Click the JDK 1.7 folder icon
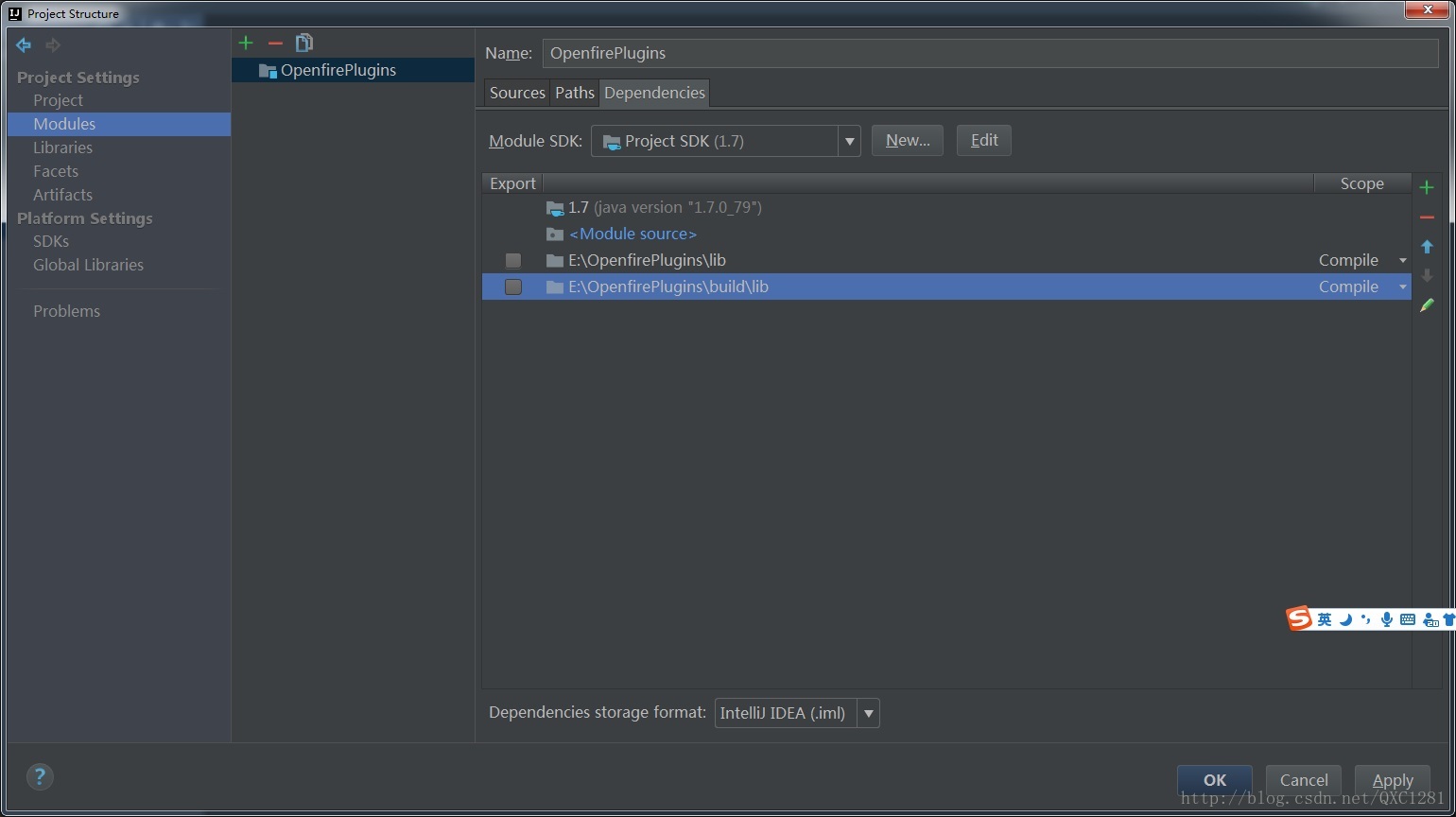 (555, 208)
